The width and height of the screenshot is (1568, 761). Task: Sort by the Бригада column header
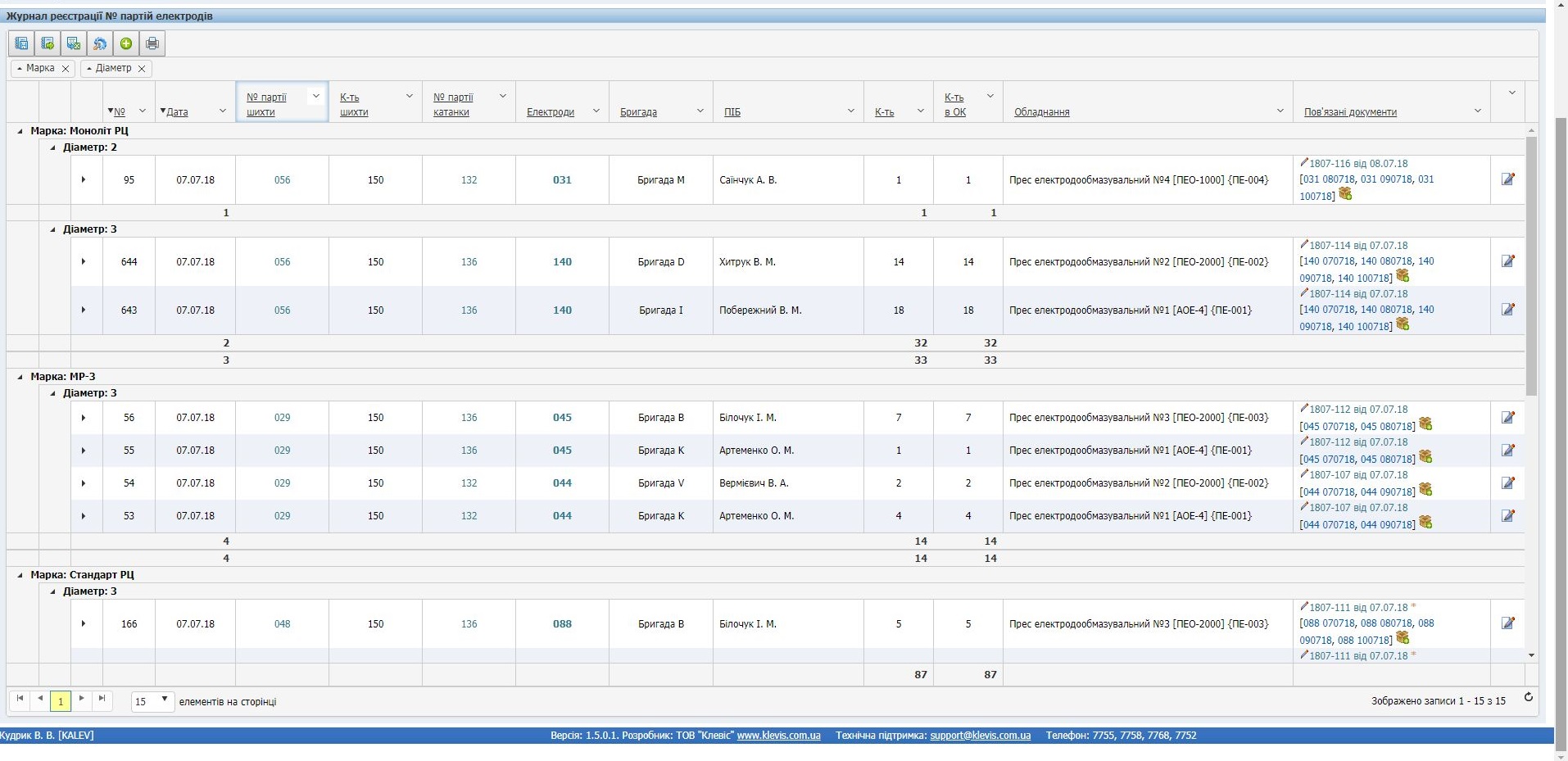point(638,112)
